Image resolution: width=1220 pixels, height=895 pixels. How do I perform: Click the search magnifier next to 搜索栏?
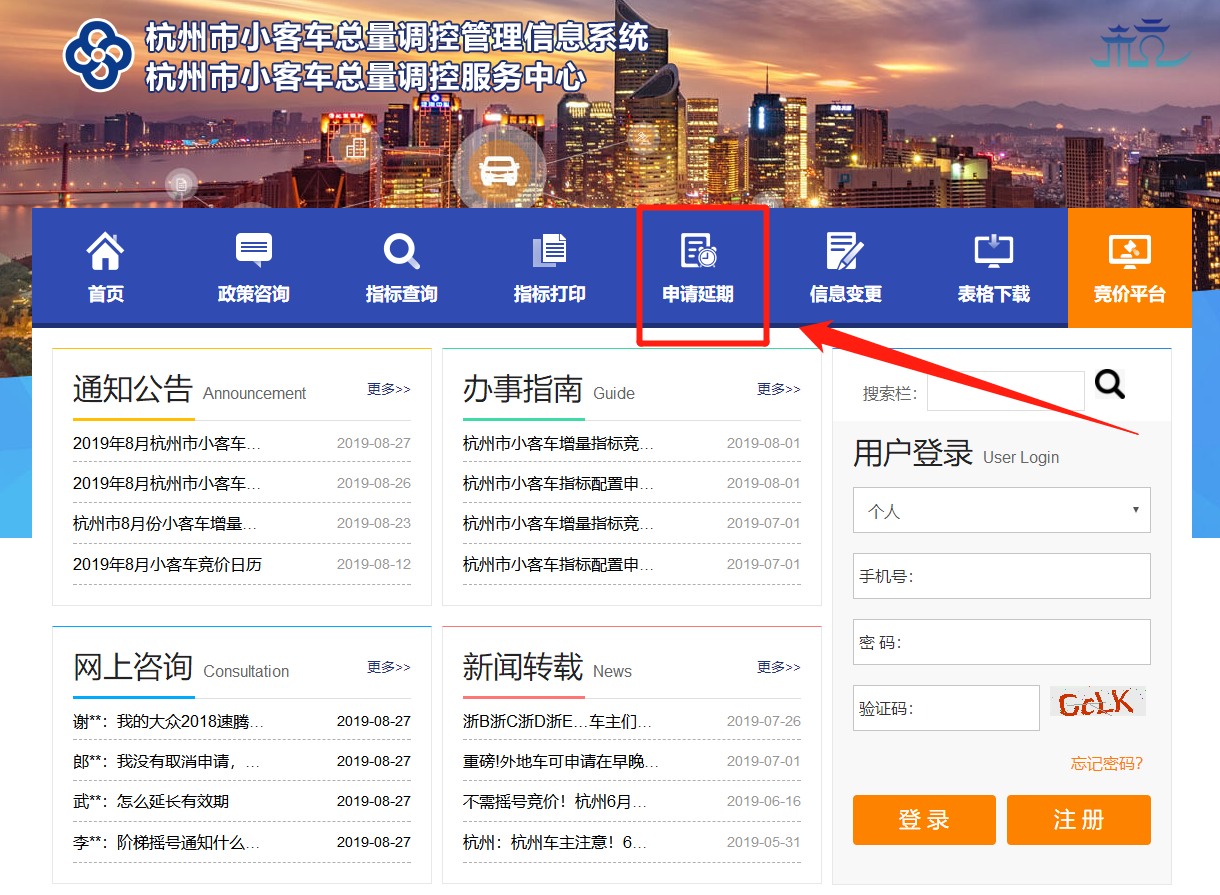(1110, 384)
